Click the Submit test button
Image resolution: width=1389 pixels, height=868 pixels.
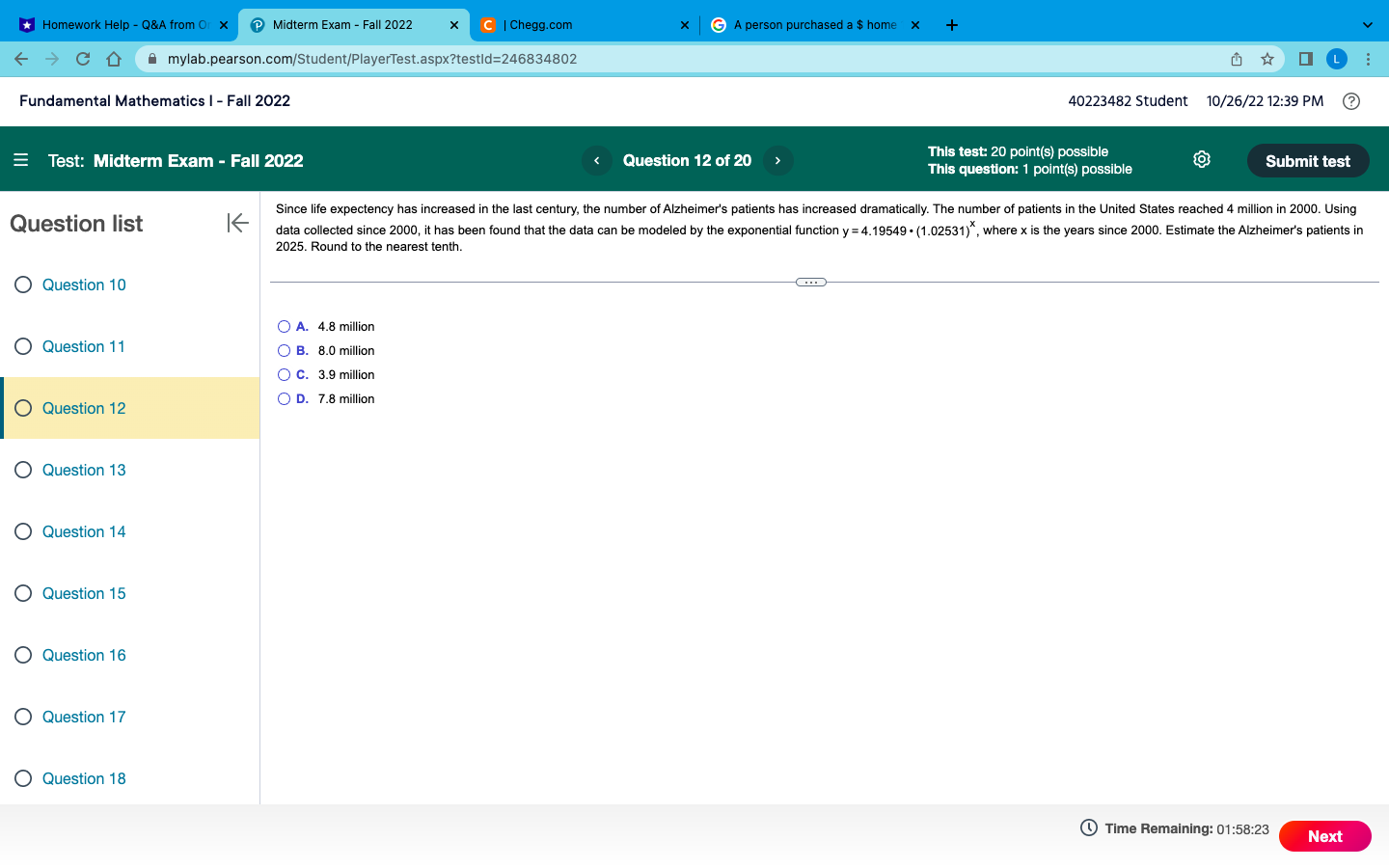coord(1308,160)
